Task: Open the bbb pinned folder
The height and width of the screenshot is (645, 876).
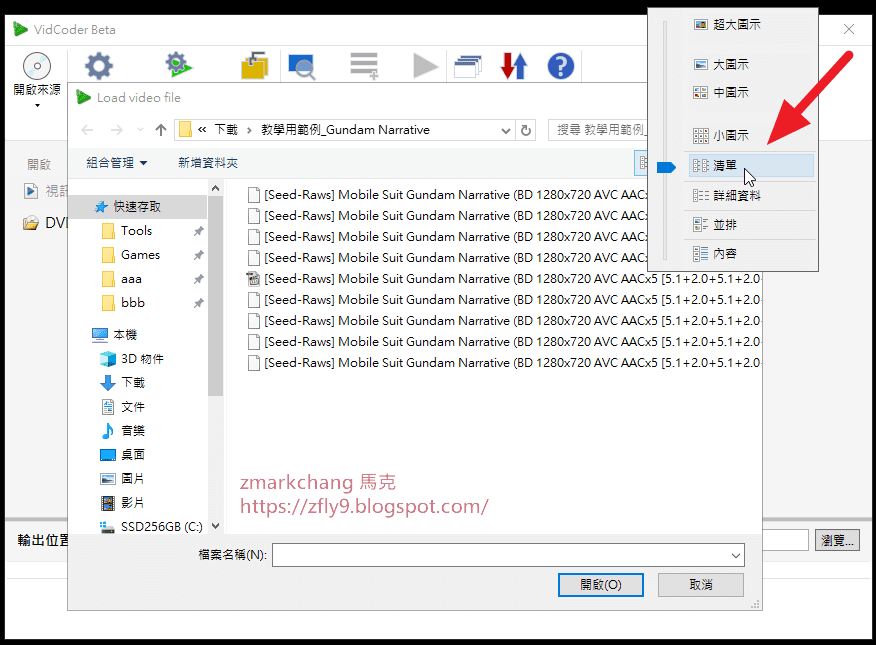Action: (x=133, y=303)
